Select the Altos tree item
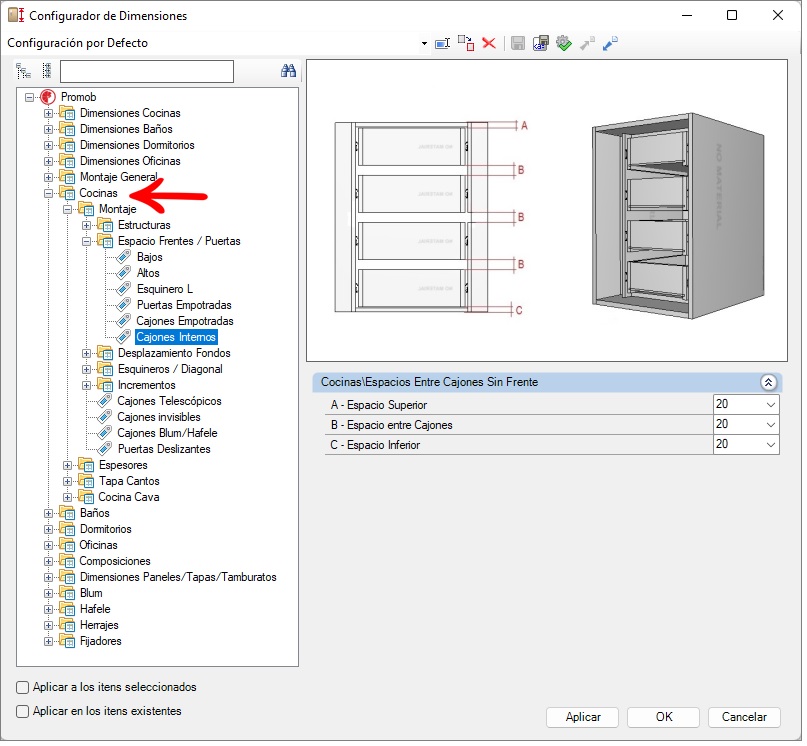 (x=148, y=273)
